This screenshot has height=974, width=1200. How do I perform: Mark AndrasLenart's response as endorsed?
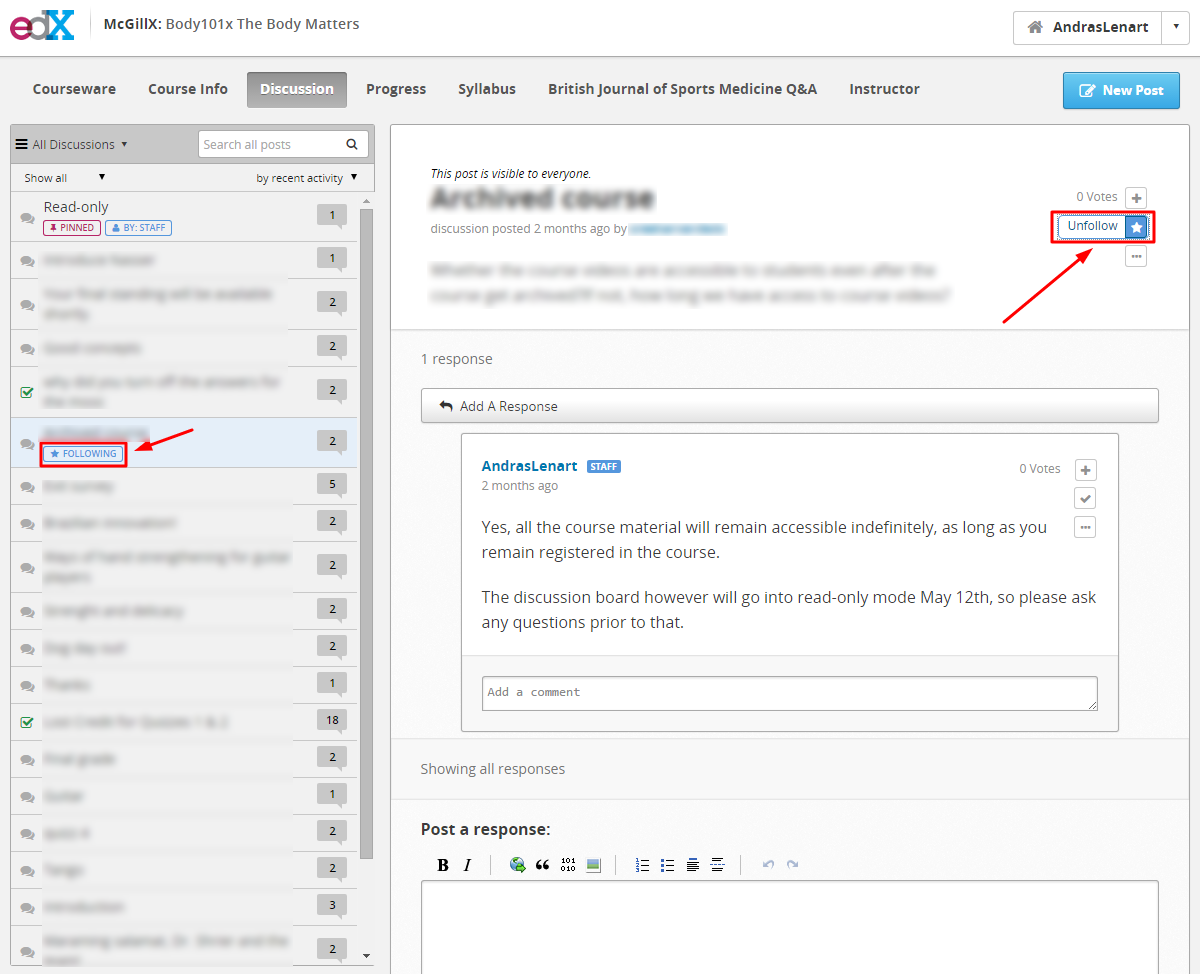1085,498
